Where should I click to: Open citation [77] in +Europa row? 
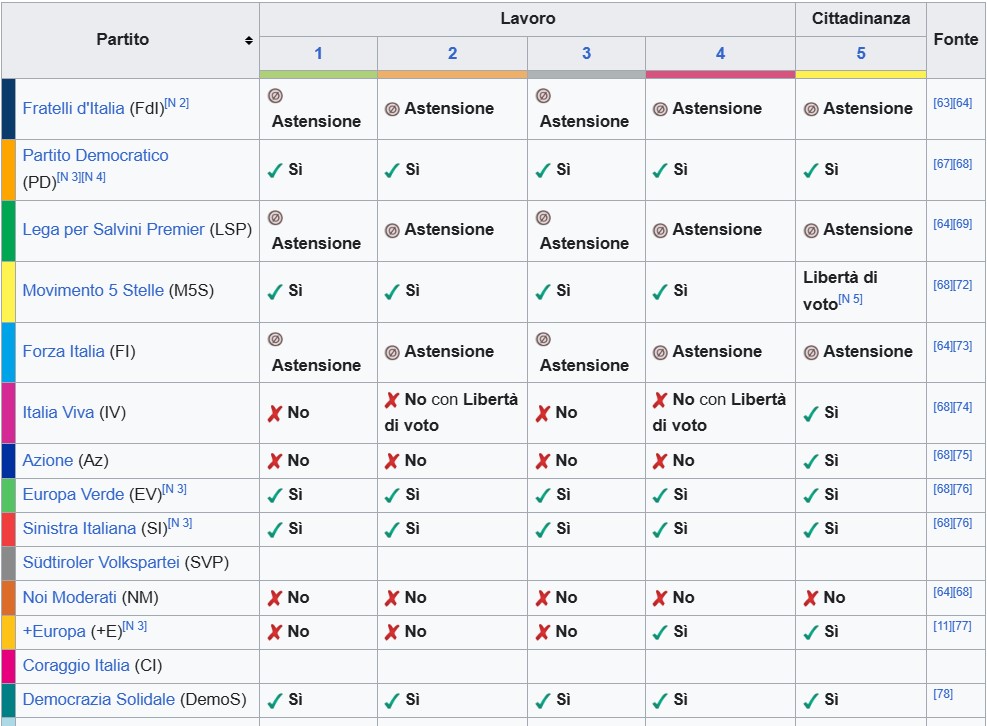(962, 625)
